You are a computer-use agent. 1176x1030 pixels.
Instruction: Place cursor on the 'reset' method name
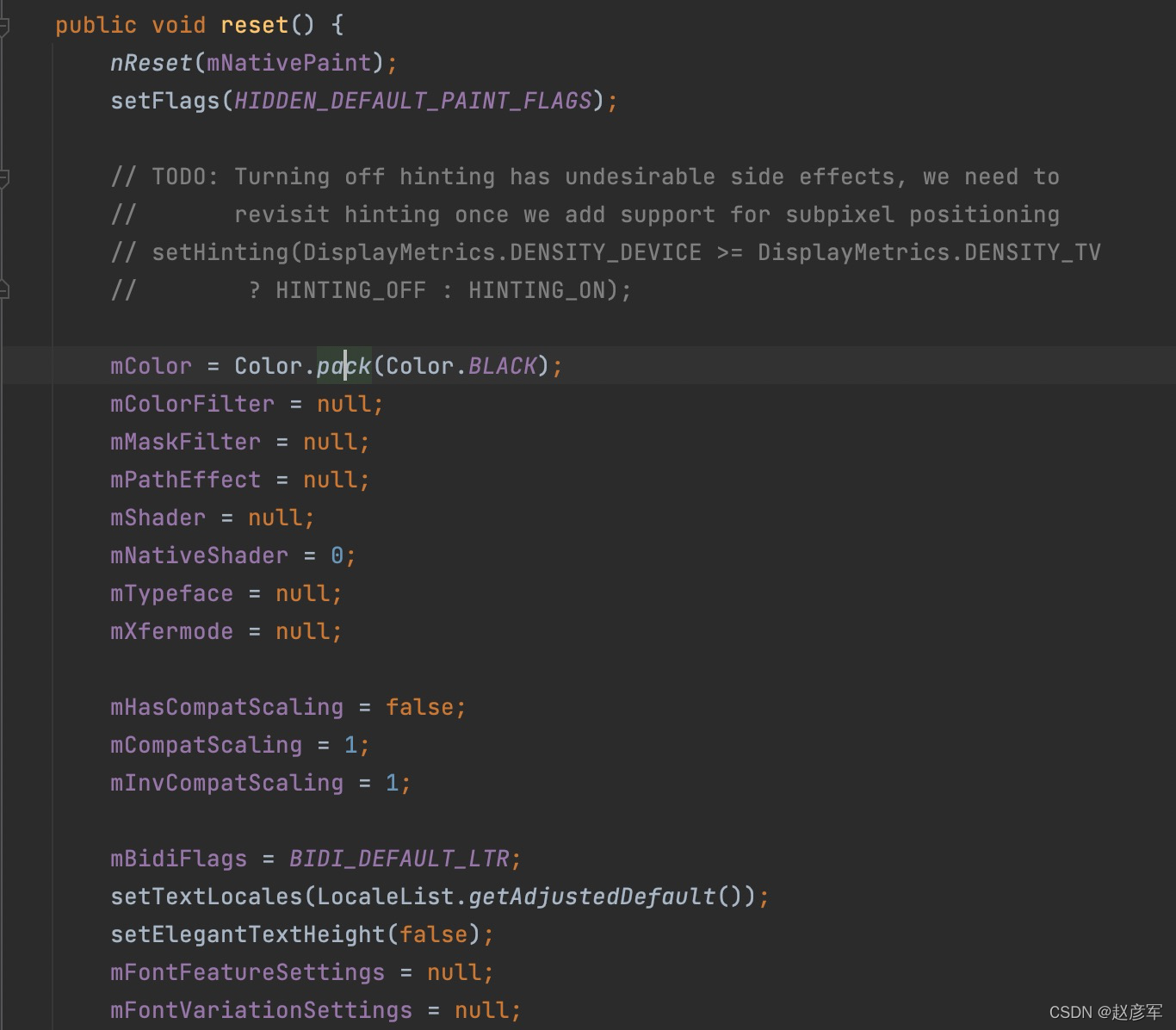click(x=254, y=25)
